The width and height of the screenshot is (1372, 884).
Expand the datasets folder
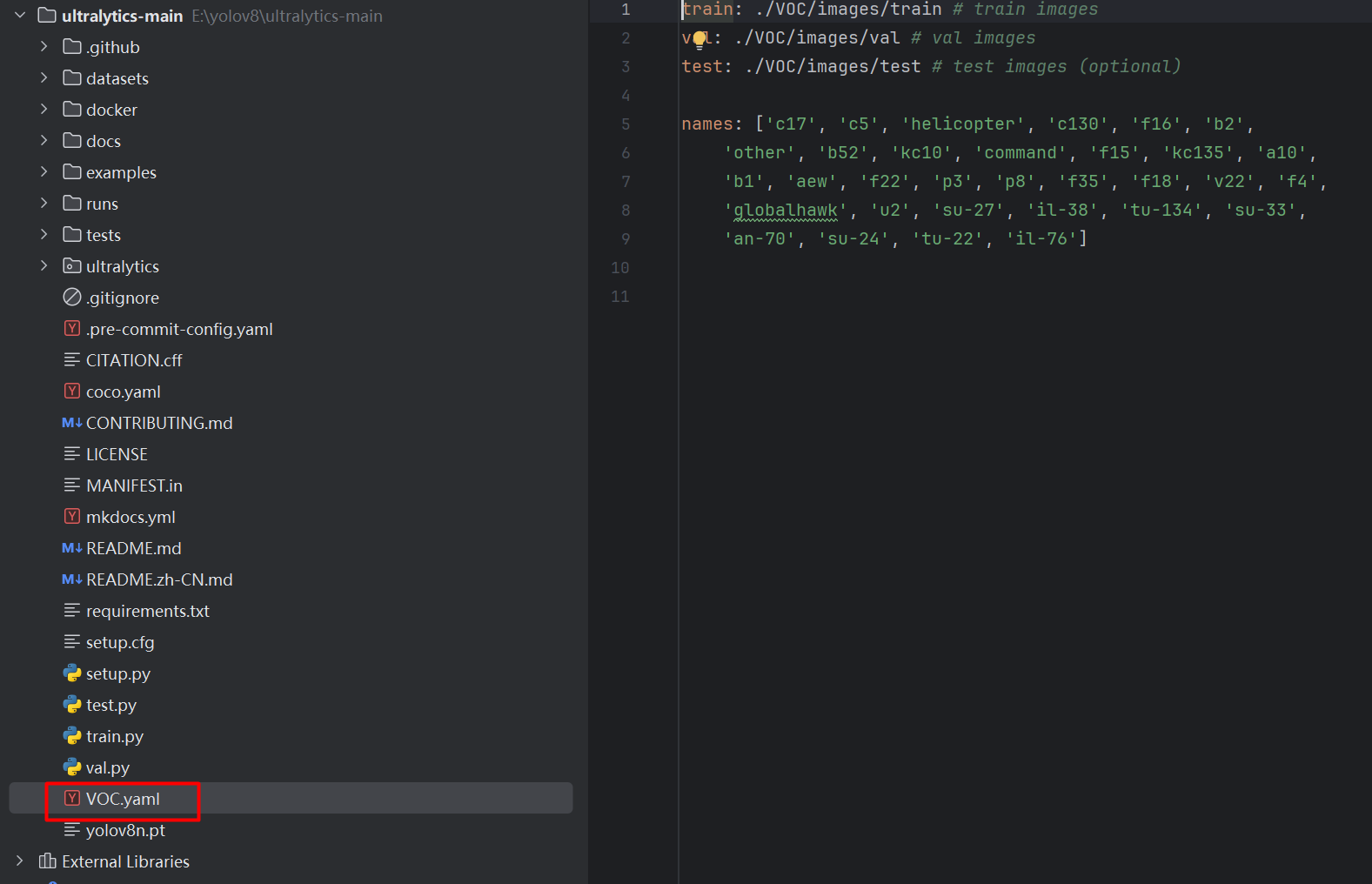(x=44, y=78)
